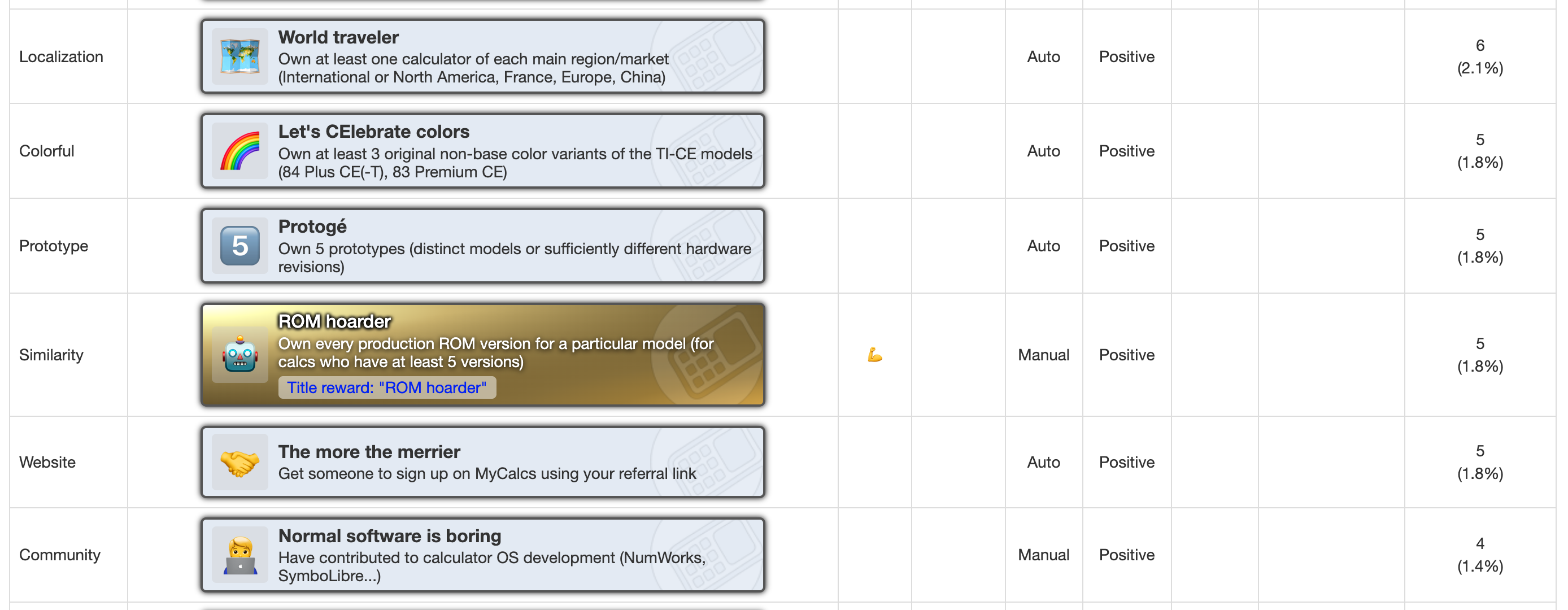
Task: Click the rainbow icon for Let's CElebrate colors
Action: (240, 151)
